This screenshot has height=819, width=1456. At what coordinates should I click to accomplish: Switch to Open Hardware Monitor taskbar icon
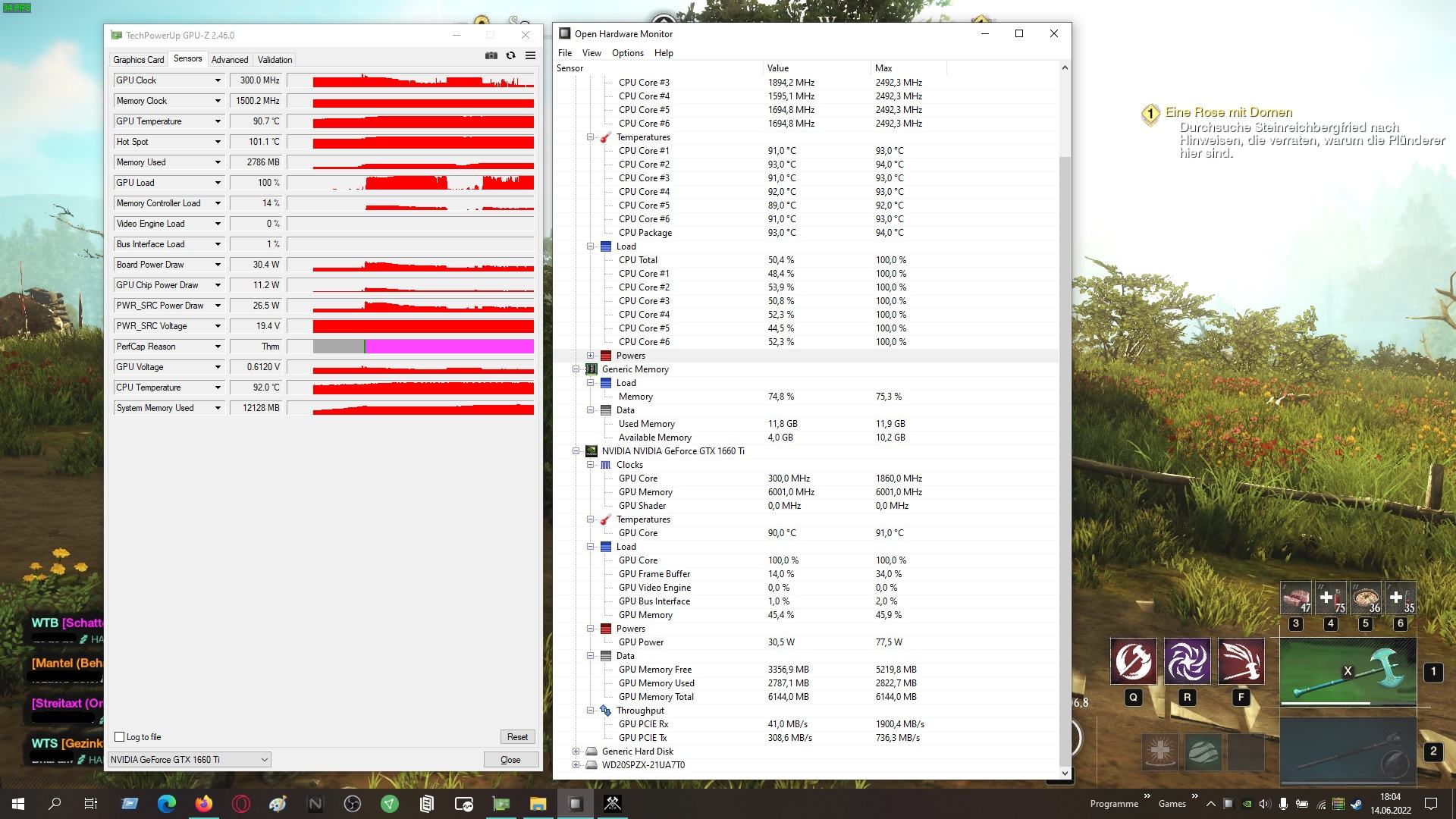(576, 804)
